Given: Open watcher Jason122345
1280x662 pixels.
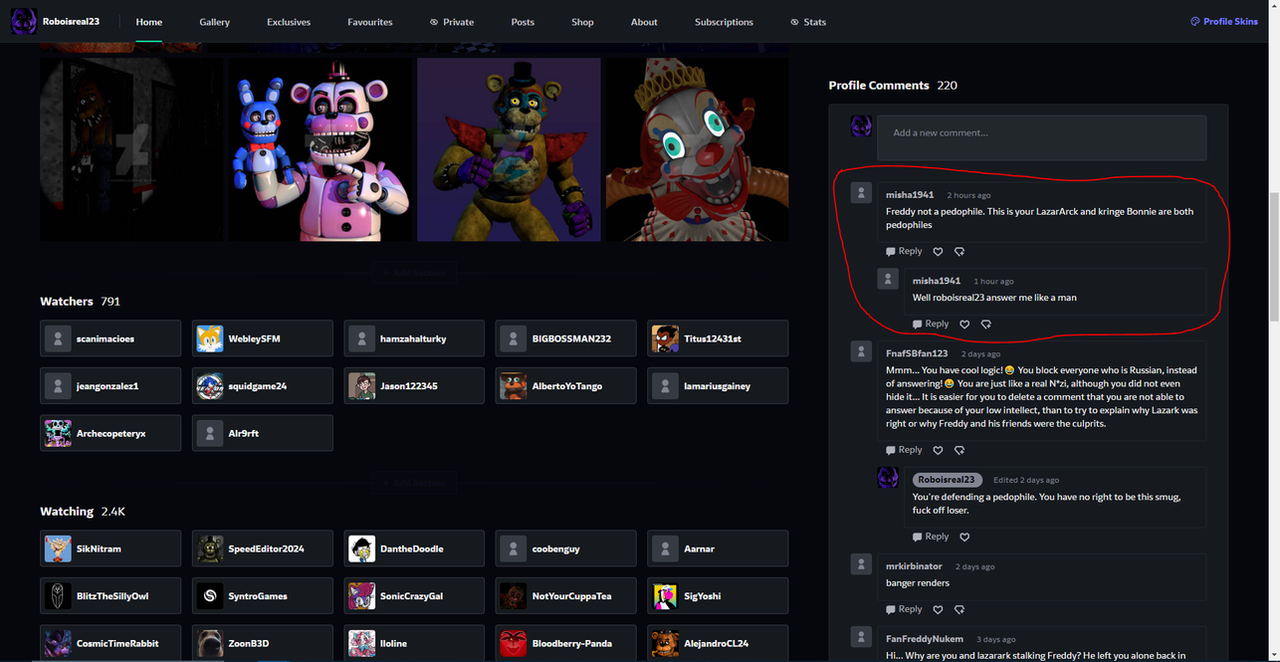Looking at the screenshot, I should (414, 386).
